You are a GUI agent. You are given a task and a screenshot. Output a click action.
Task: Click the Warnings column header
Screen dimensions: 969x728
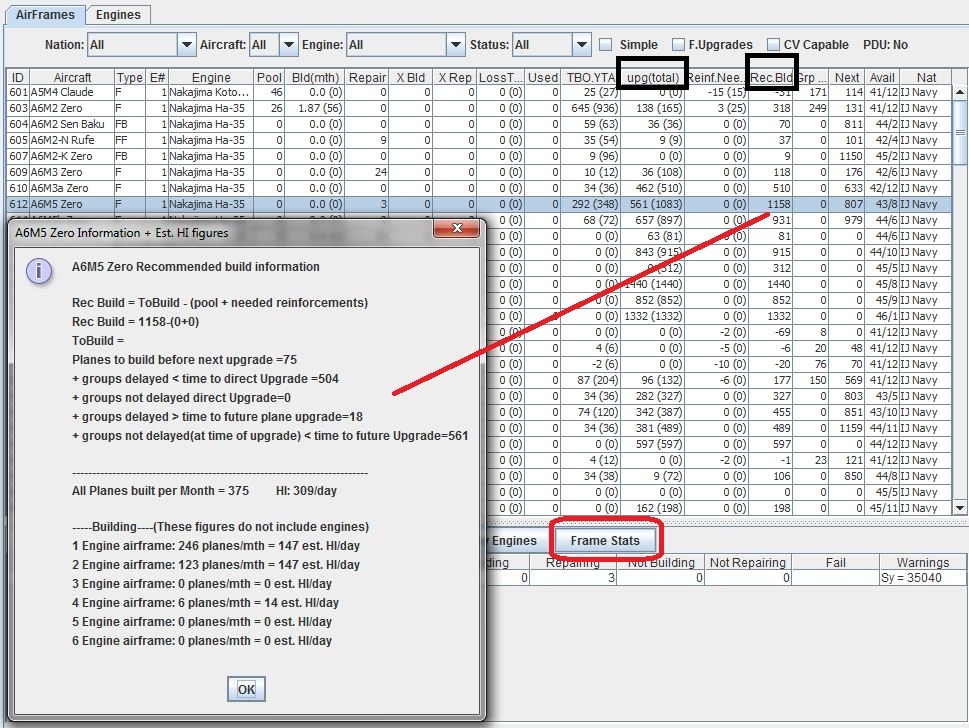point(923,562)
